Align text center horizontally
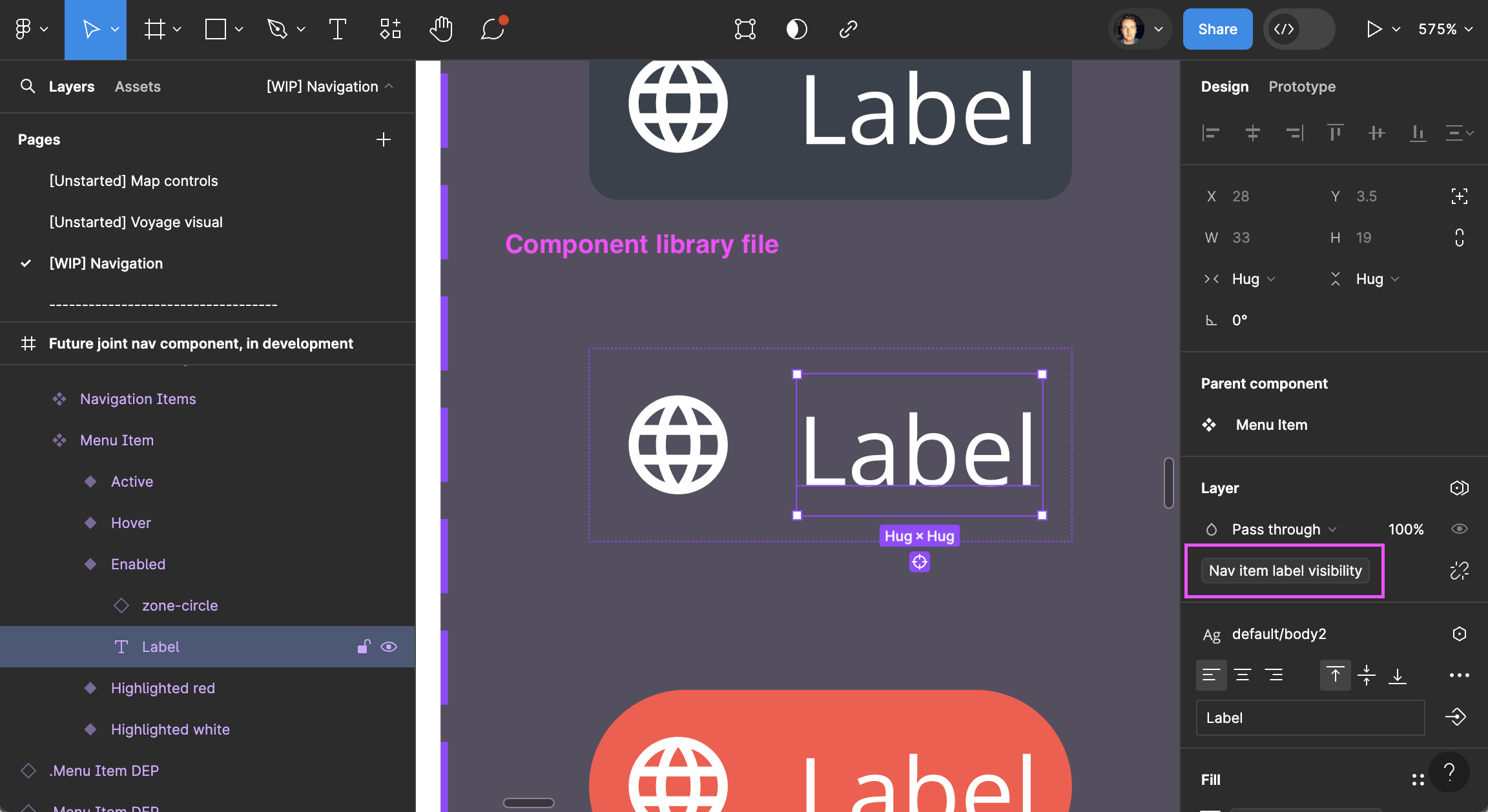This screenshot has height=812, width=1488. tap(1243, 675)
